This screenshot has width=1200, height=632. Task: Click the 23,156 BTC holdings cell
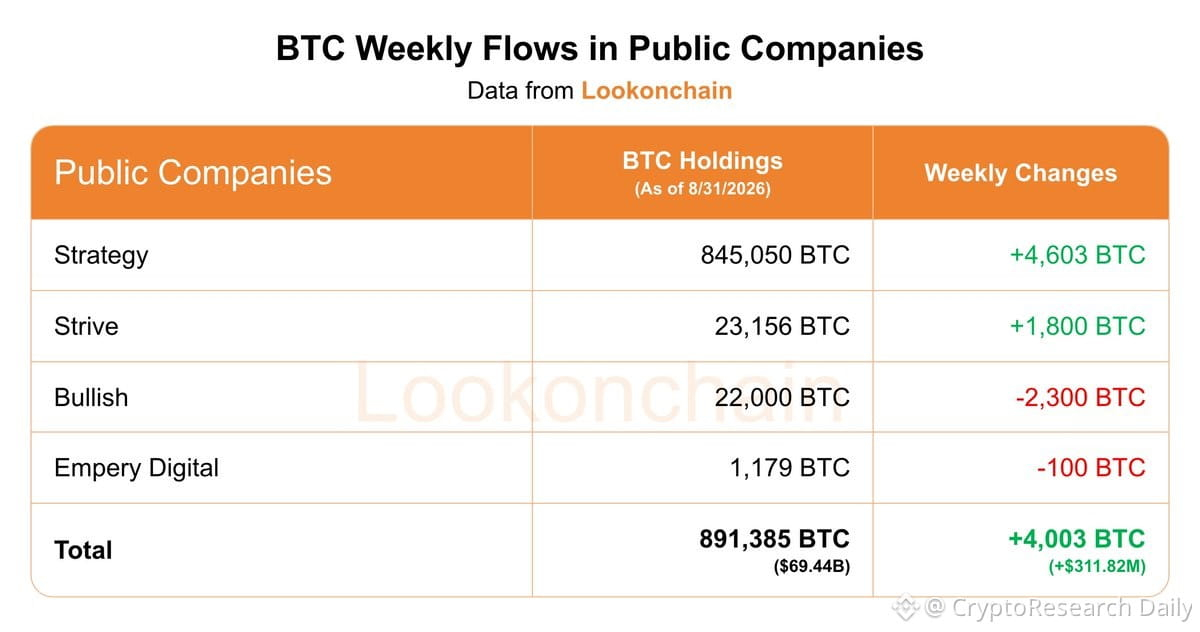pyautogui.click(x=784, y=326)
